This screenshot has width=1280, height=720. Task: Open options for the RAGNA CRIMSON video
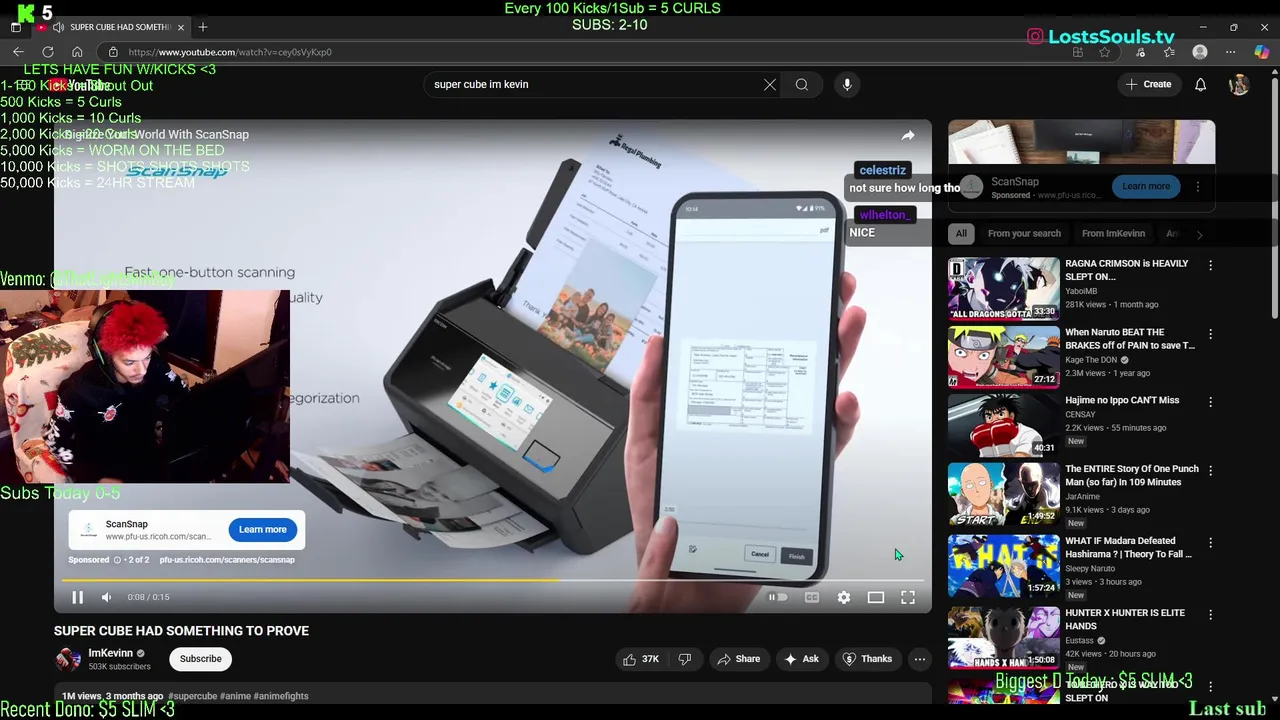coord(1211,266)
